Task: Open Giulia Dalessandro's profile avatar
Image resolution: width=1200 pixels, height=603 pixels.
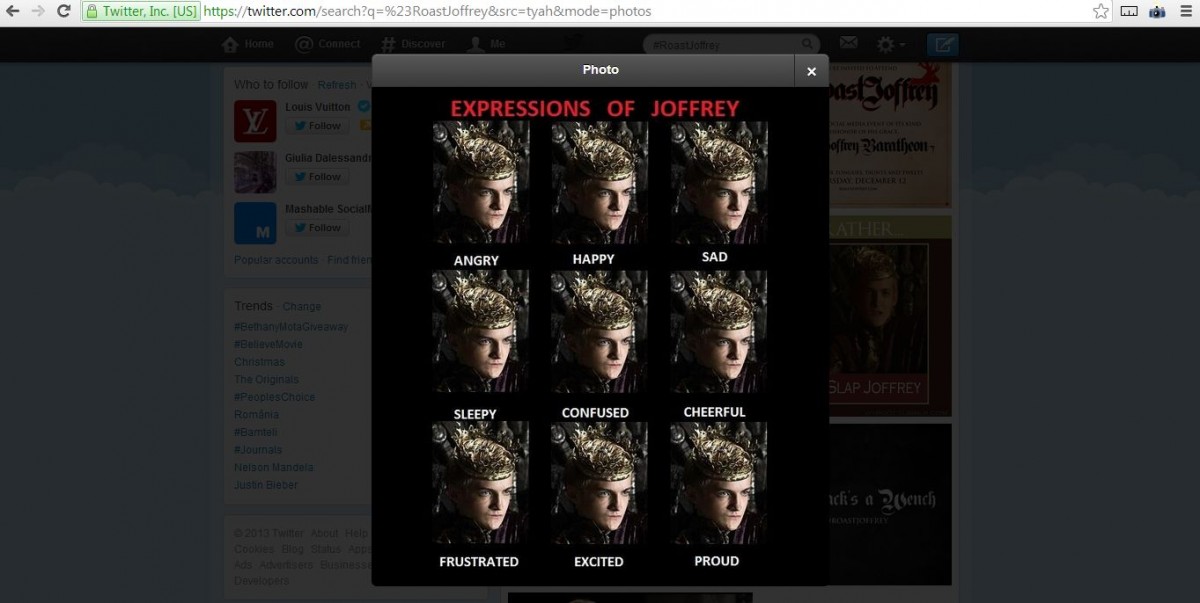Action: click(x=255, y=172)
